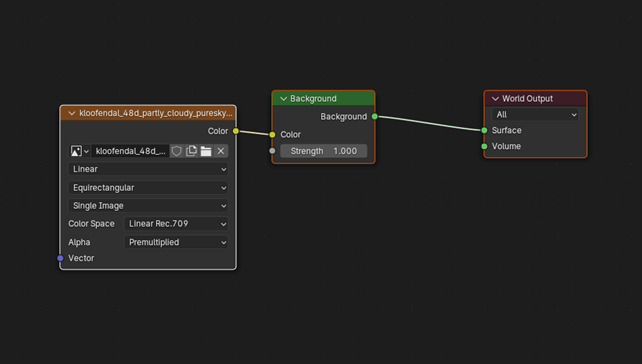The image size is (642, 364).
Task: Click the purple Vector input socket
Action: point(61,258)
